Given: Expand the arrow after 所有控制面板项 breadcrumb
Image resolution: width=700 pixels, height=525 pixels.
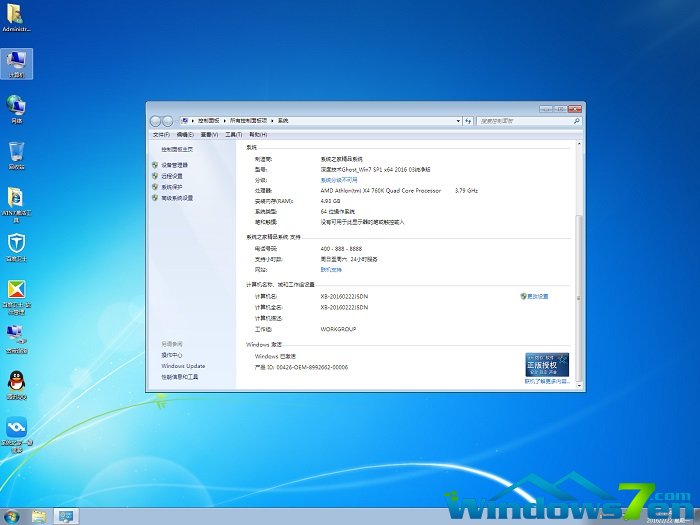Looking at the screenshot, I should pyautogui.click(x=272, y=121).
